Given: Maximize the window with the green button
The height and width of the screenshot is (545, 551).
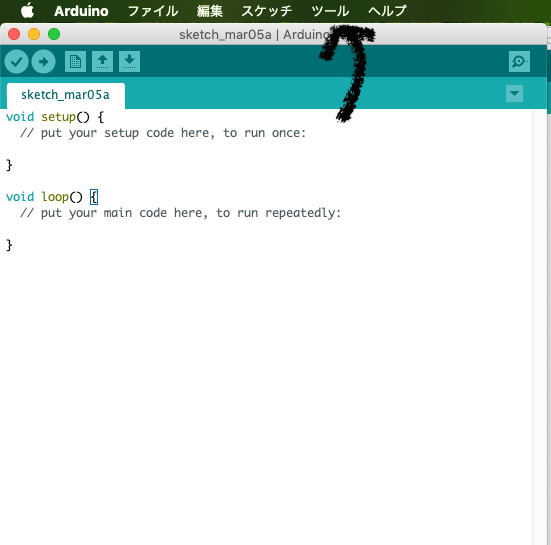Looking at the screenshot, I should click(x=54, y=34).
